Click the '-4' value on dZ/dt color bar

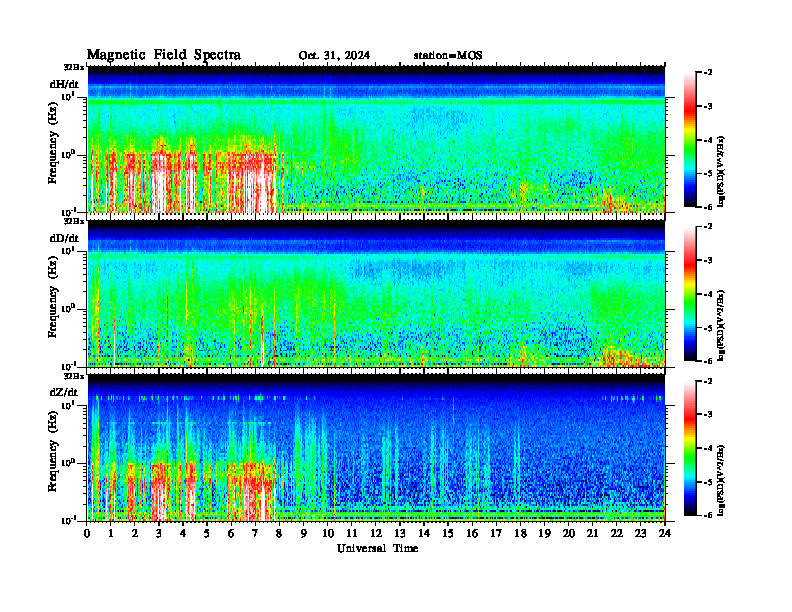[708, 448]
